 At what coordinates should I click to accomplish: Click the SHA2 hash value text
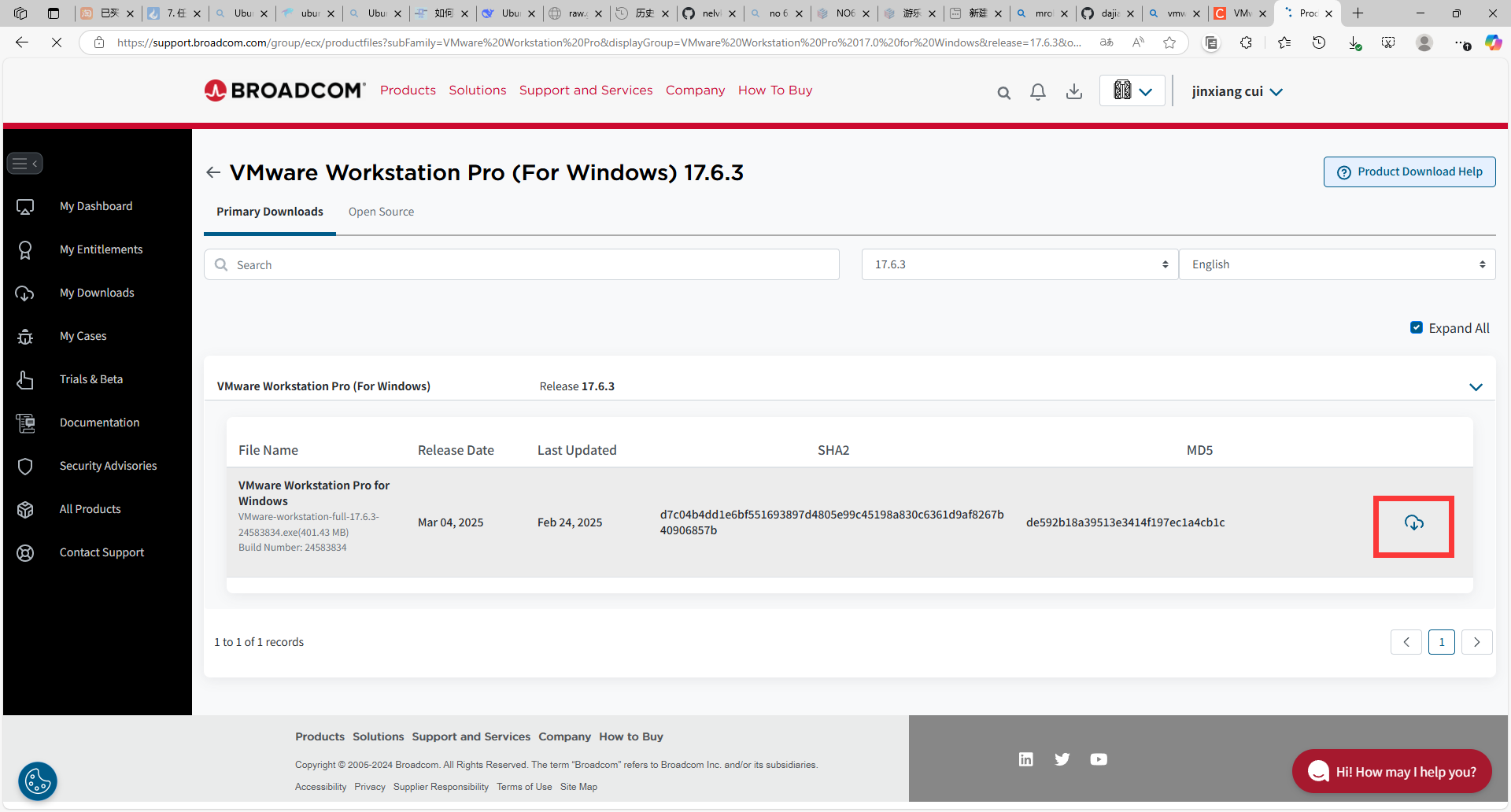point(832,522)
